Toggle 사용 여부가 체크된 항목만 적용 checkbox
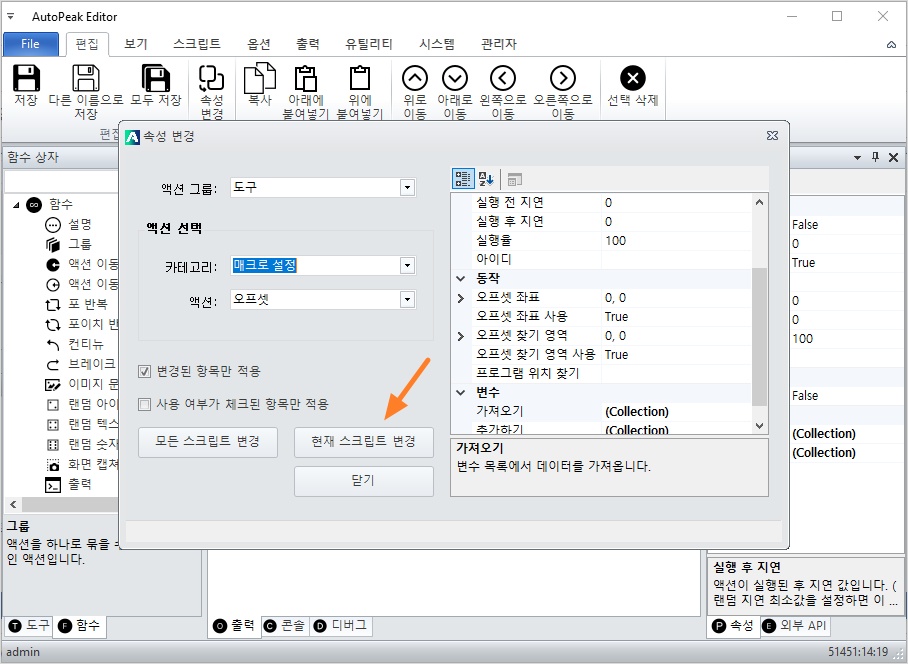Viewport: 908px width, 664px height. (x=144, y=404)
